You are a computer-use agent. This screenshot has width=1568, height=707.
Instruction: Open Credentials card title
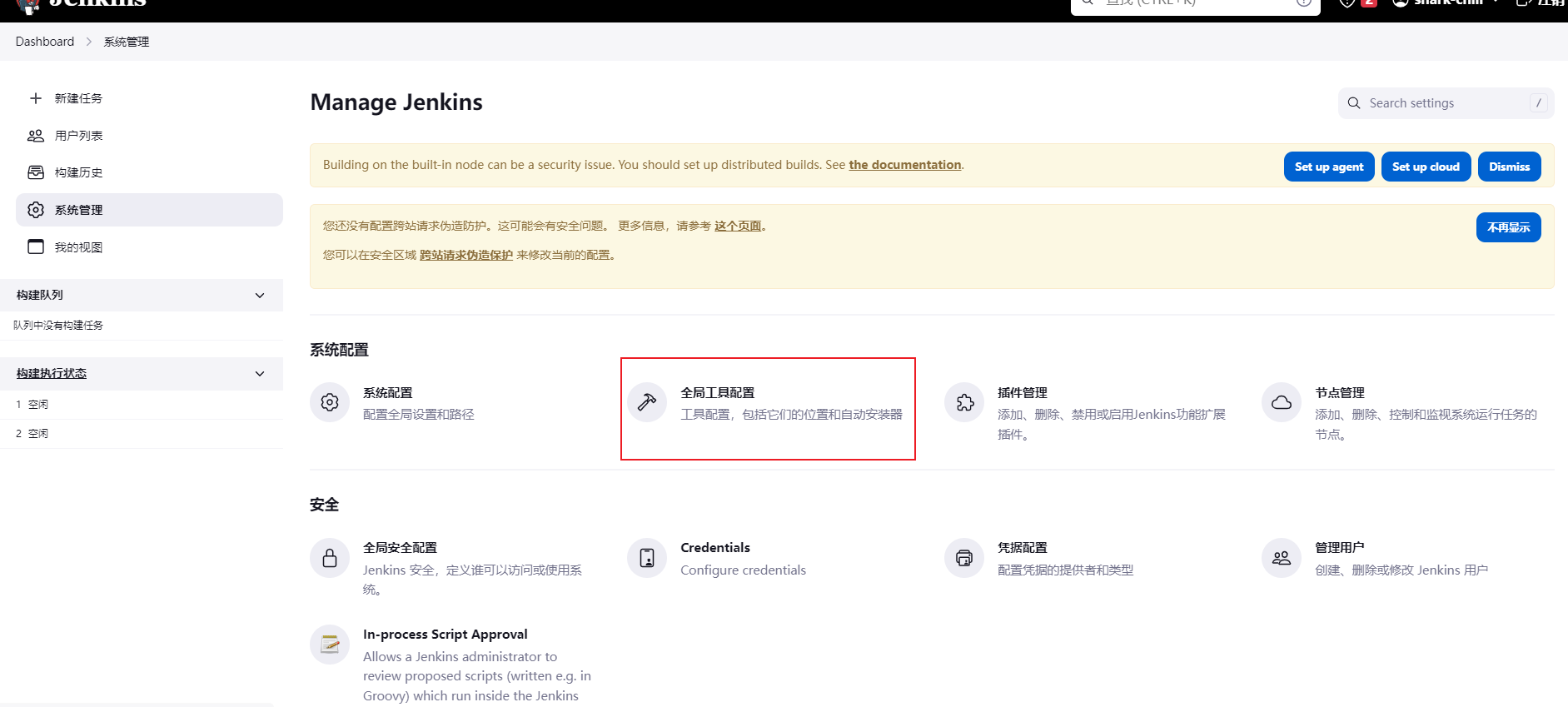715,548
